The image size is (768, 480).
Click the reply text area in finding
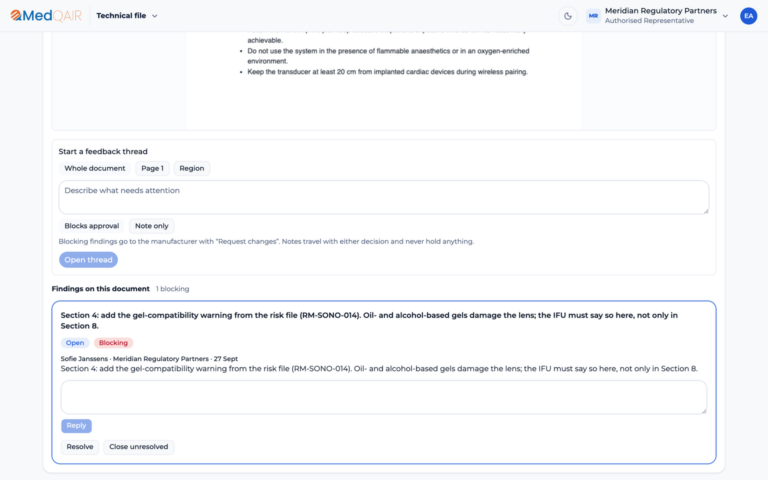(384, 397)
